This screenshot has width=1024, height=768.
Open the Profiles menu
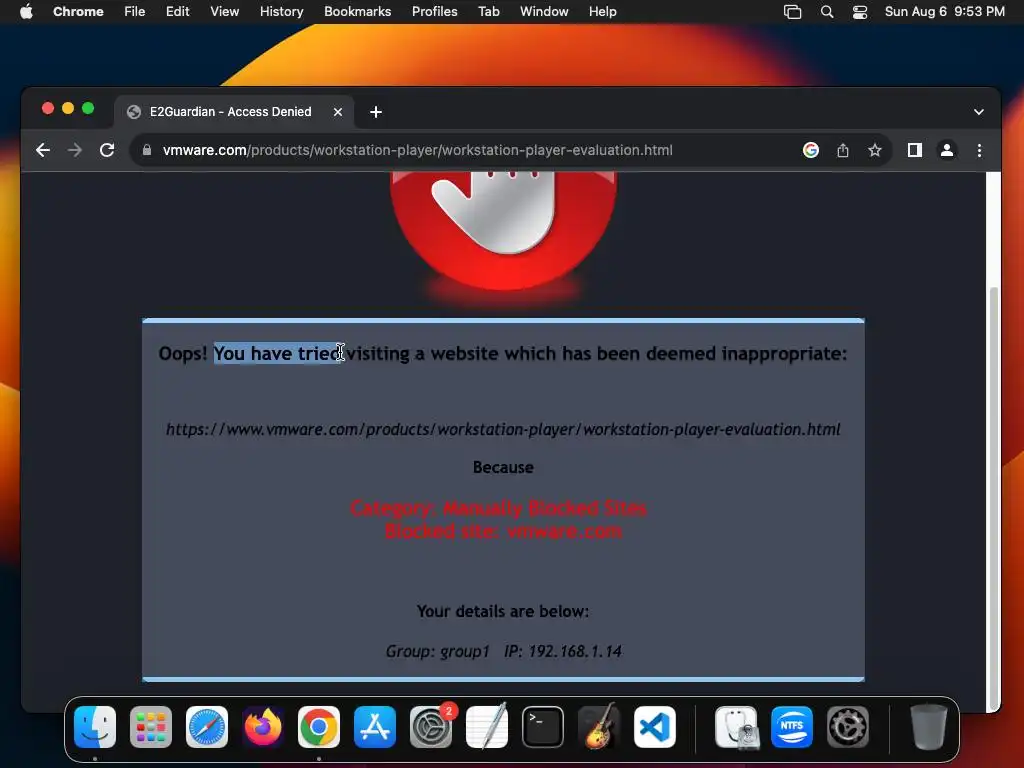[434, 12]
